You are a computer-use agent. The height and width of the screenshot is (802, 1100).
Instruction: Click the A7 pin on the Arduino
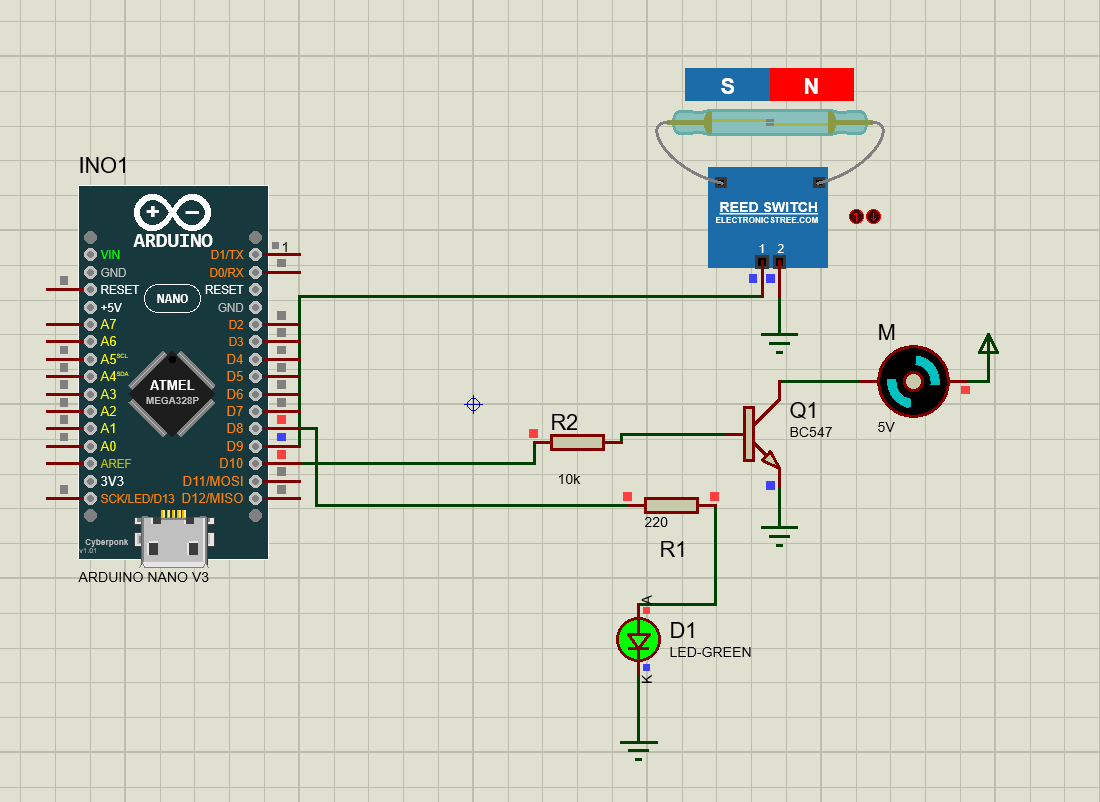(90, 324)
